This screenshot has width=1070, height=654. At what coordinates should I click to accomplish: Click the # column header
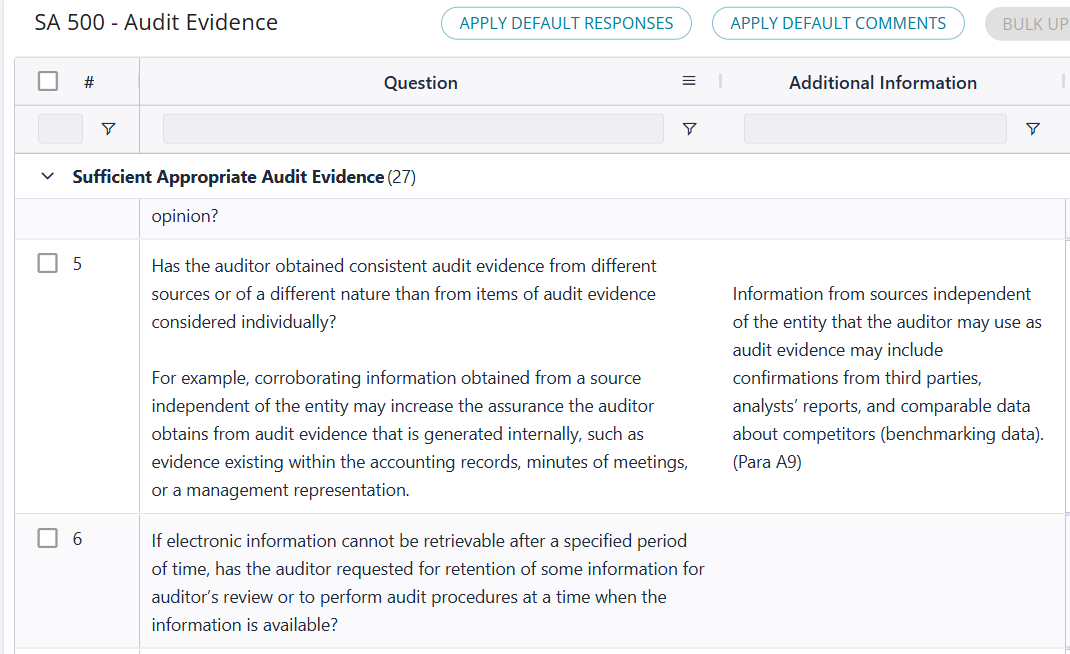click(x=89, y=83)
